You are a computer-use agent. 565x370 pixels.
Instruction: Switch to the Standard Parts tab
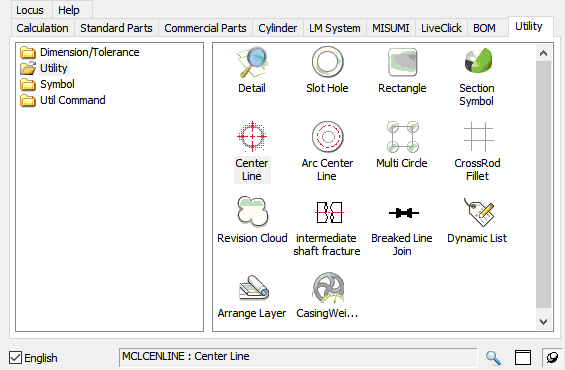click(116, 28)
